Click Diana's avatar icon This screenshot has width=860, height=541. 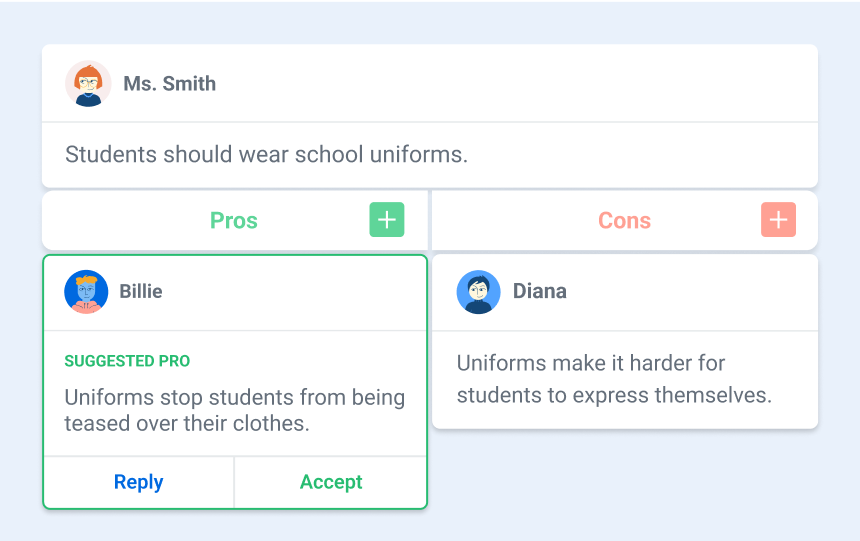pyautogui.click(x=479, y=291)
